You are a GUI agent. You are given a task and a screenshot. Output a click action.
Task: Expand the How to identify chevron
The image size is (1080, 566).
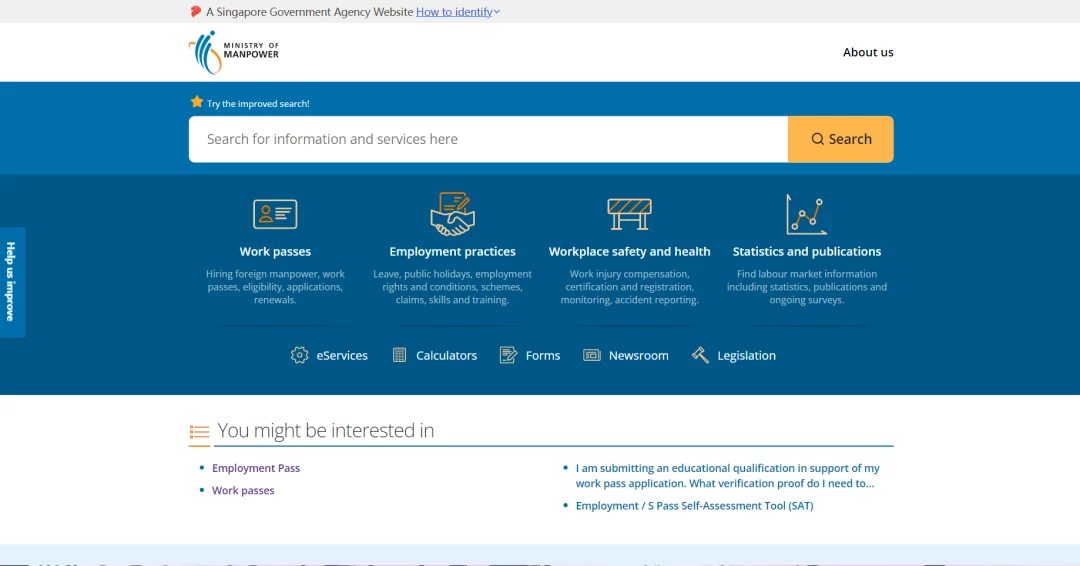(x=497, y=12)
